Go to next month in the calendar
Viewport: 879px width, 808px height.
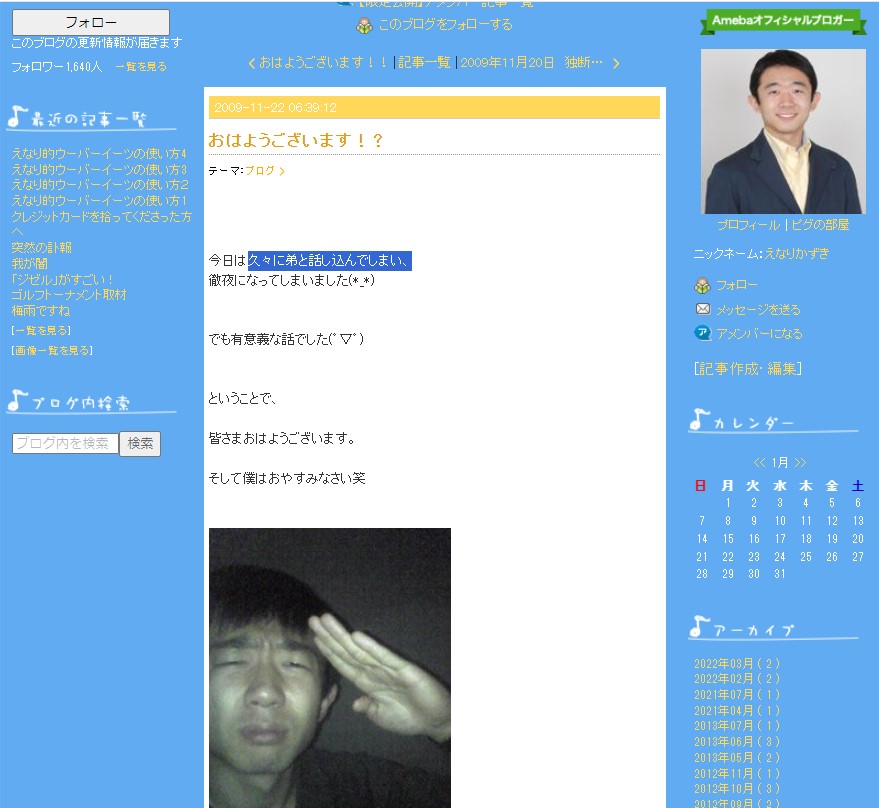click(801, 463)
